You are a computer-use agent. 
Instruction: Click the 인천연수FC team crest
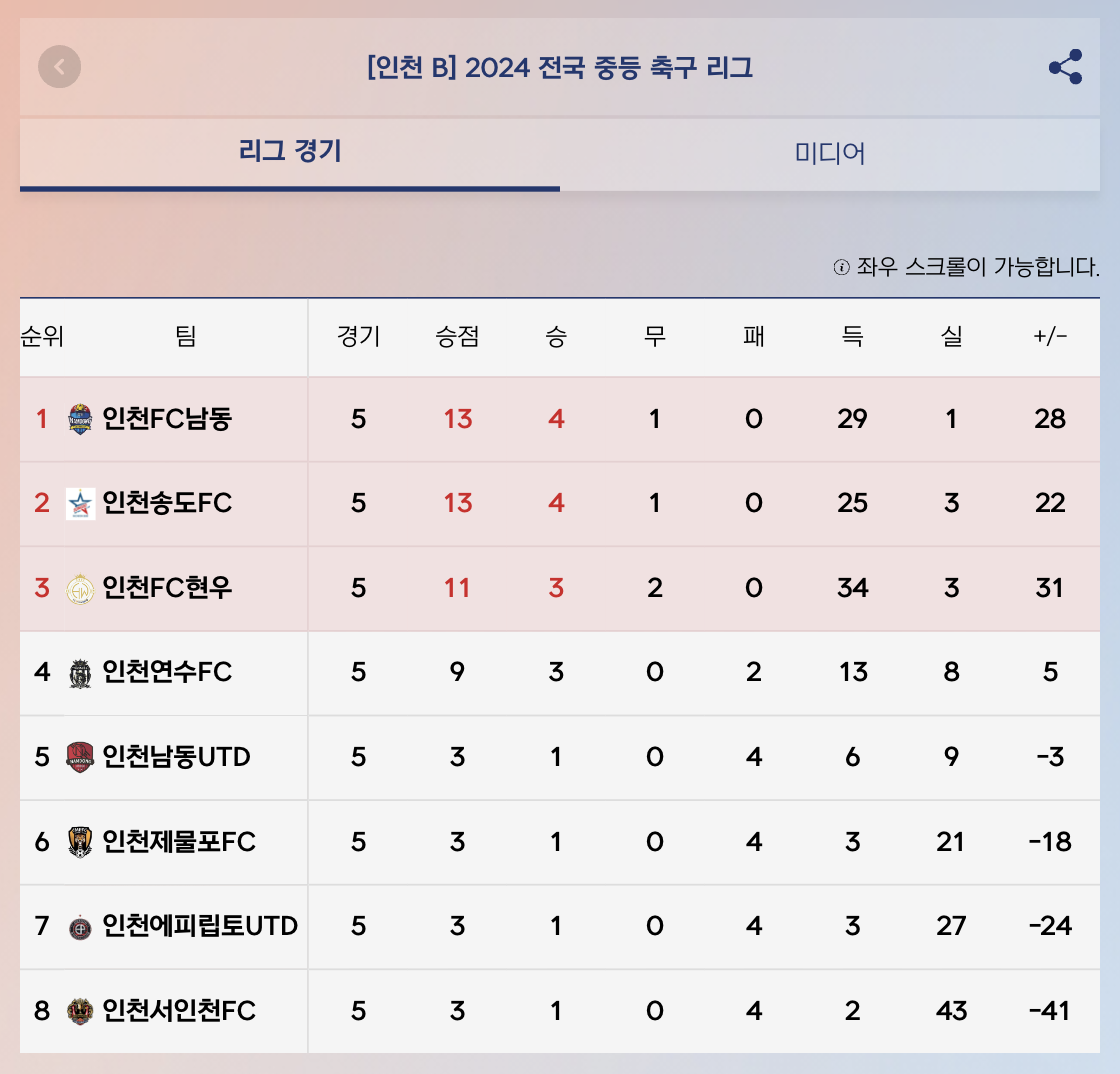pyautogui.click(x=80, y=672)
